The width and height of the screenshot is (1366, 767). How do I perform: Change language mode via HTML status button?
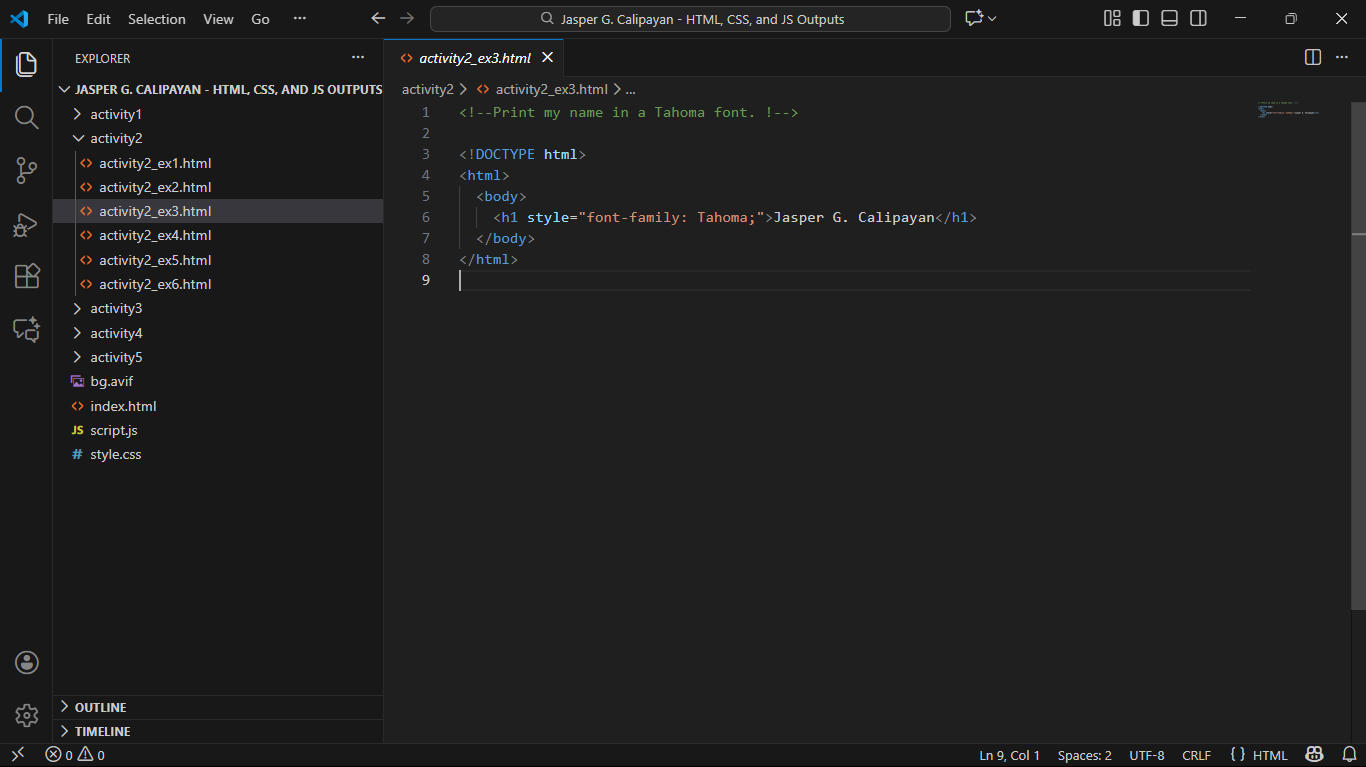[x=1270, y=755]
